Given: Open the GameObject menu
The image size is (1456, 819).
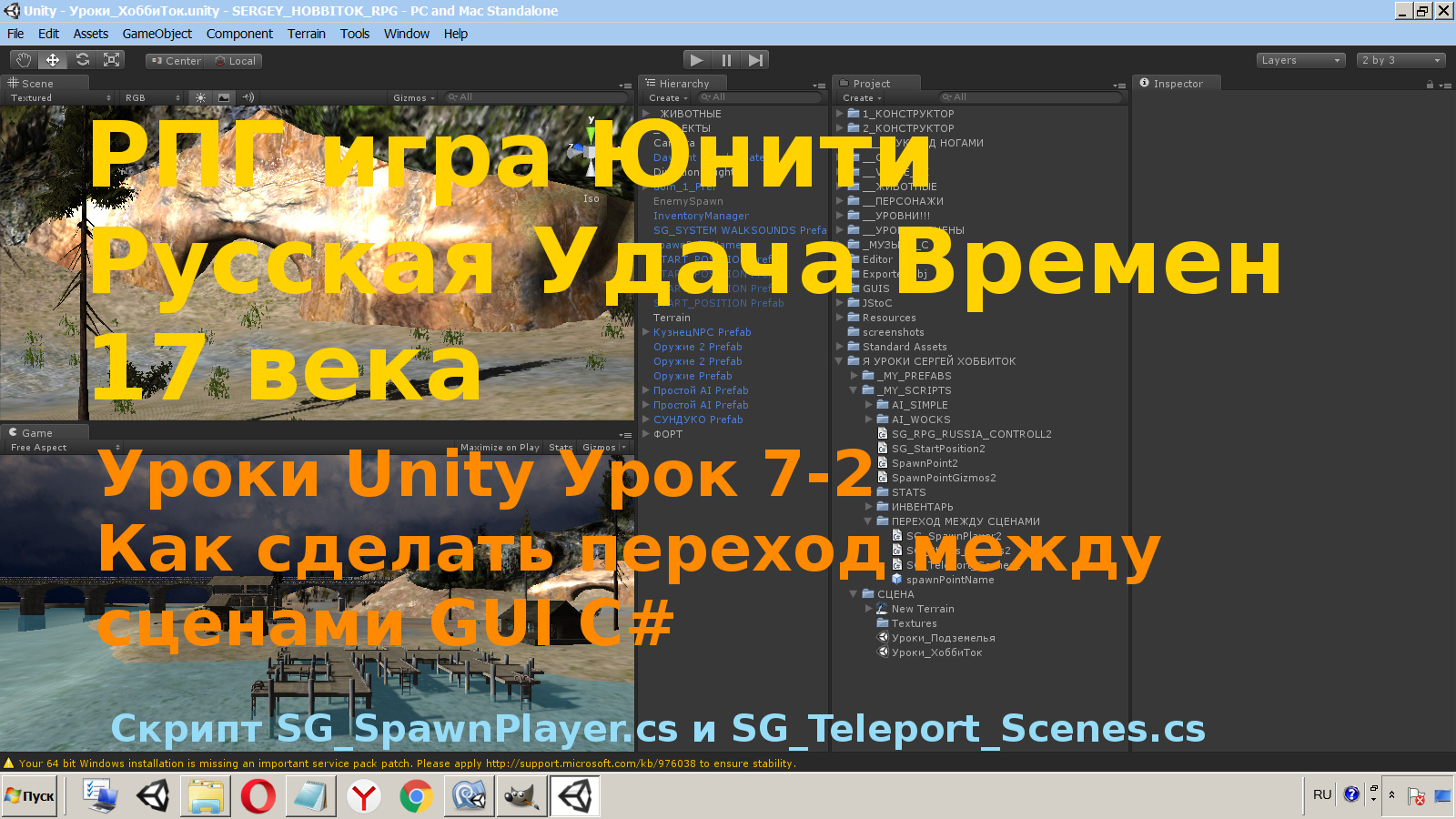Looking at the screenshot, I should [157, 34].
